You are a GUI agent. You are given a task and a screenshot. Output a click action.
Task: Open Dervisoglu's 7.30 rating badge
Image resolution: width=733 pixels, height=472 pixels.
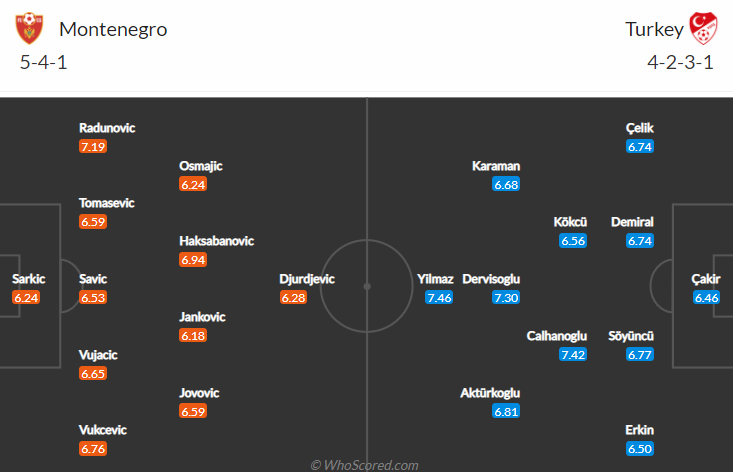click(x=506, y=297)
